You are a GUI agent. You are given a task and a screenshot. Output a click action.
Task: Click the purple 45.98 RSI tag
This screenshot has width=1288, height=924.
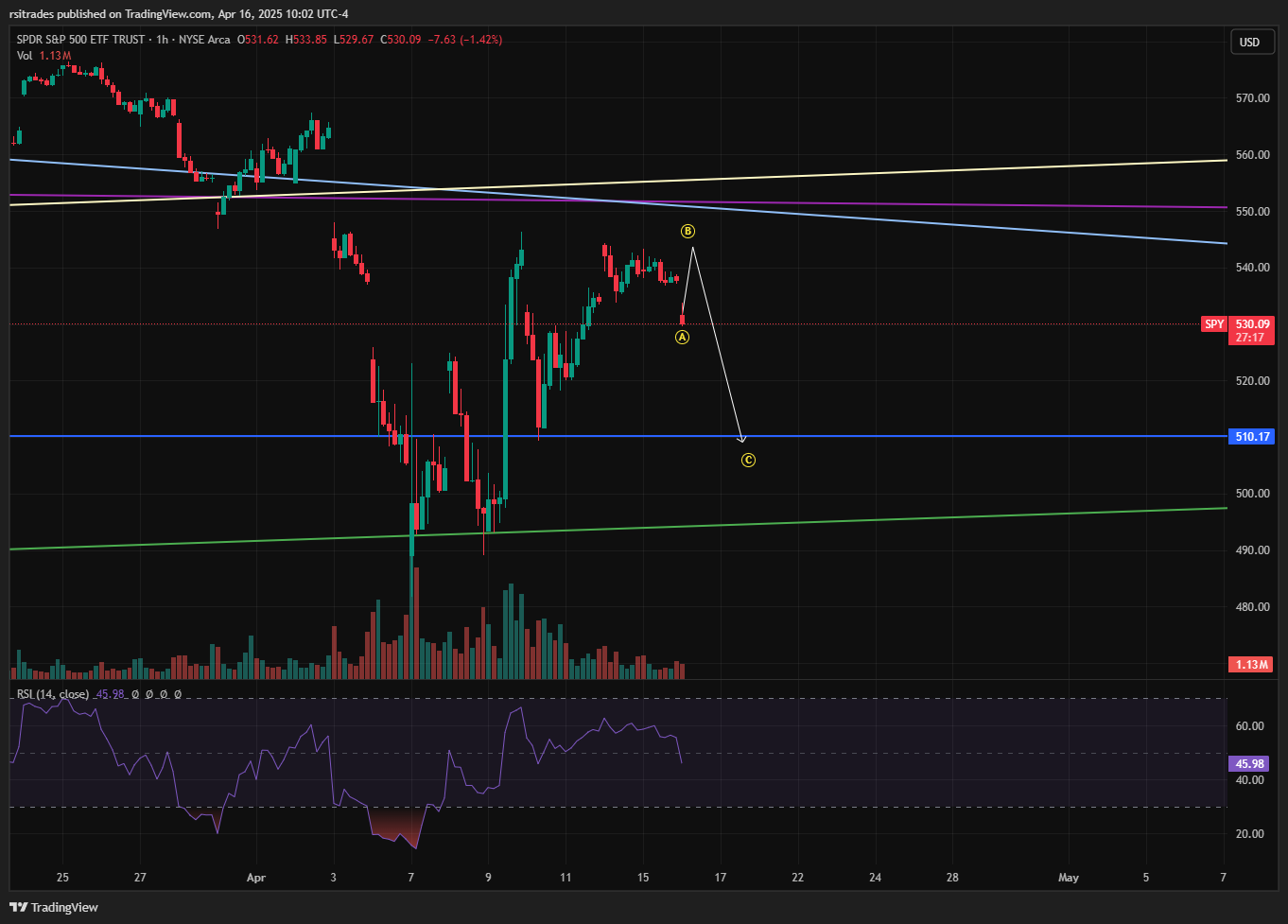pos(1251,764)
